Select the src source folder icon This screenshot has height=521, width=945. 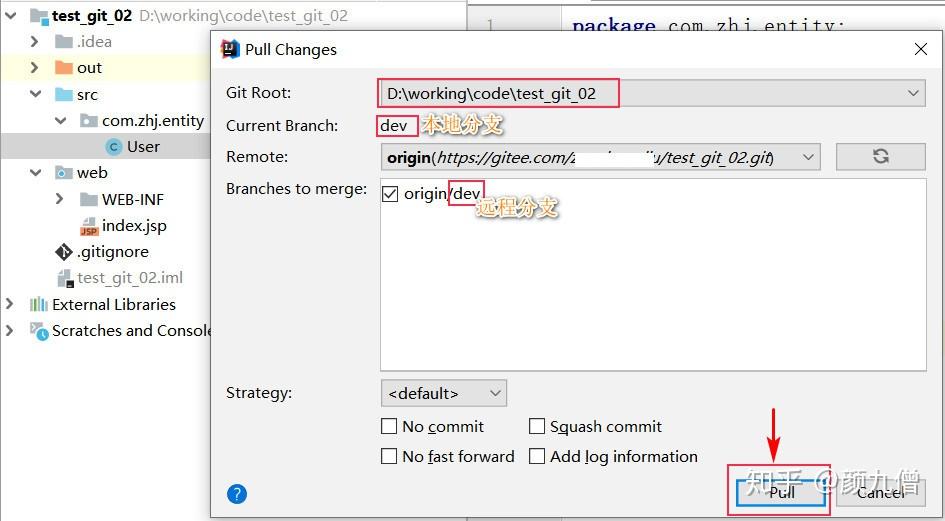point(63,95)
